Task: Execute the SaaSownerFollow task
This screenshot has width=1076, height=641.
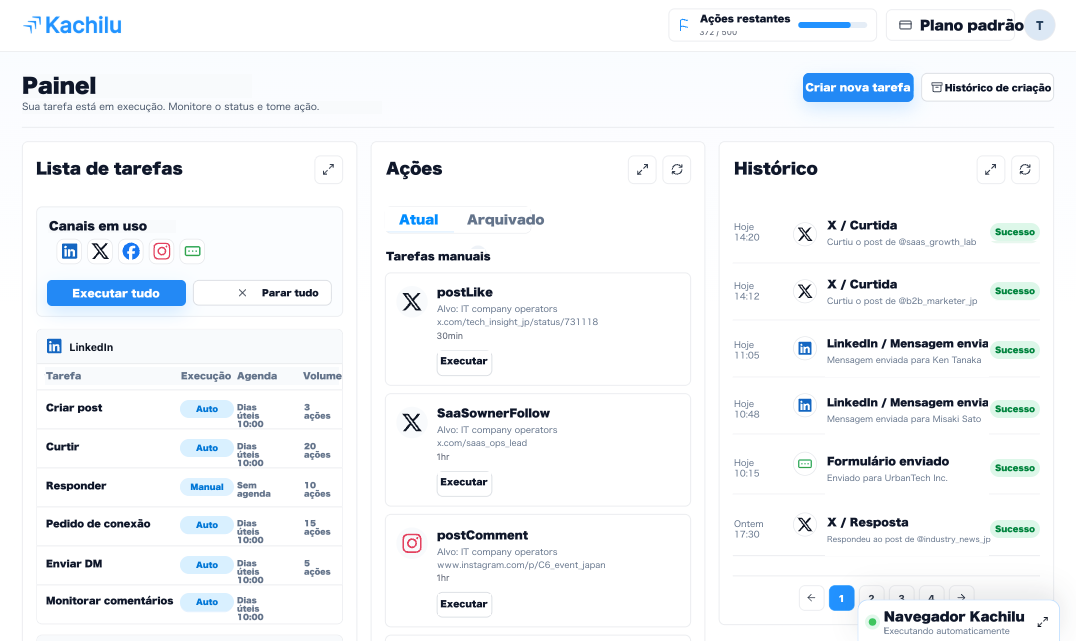Action: click(x=464, y=482)
